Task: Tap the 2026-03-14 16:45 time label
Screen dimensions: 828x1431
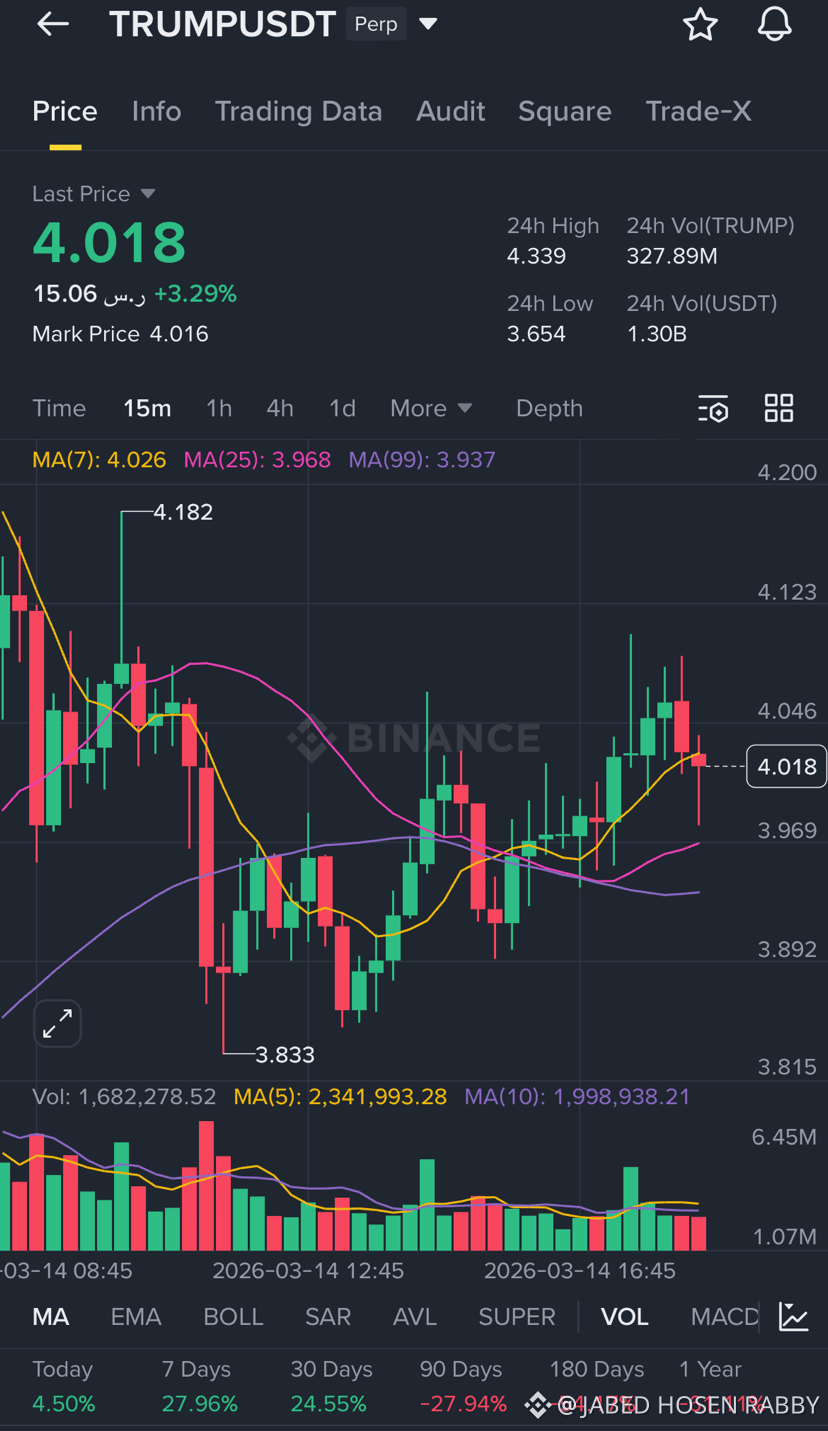Action: [x=580, y=1271]
